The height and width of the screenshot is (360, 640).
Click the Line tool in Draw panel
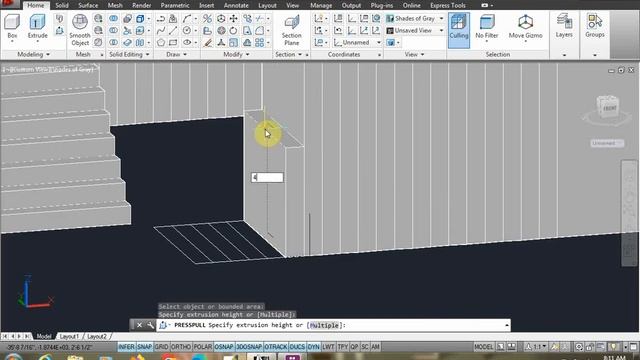point(173,30)
